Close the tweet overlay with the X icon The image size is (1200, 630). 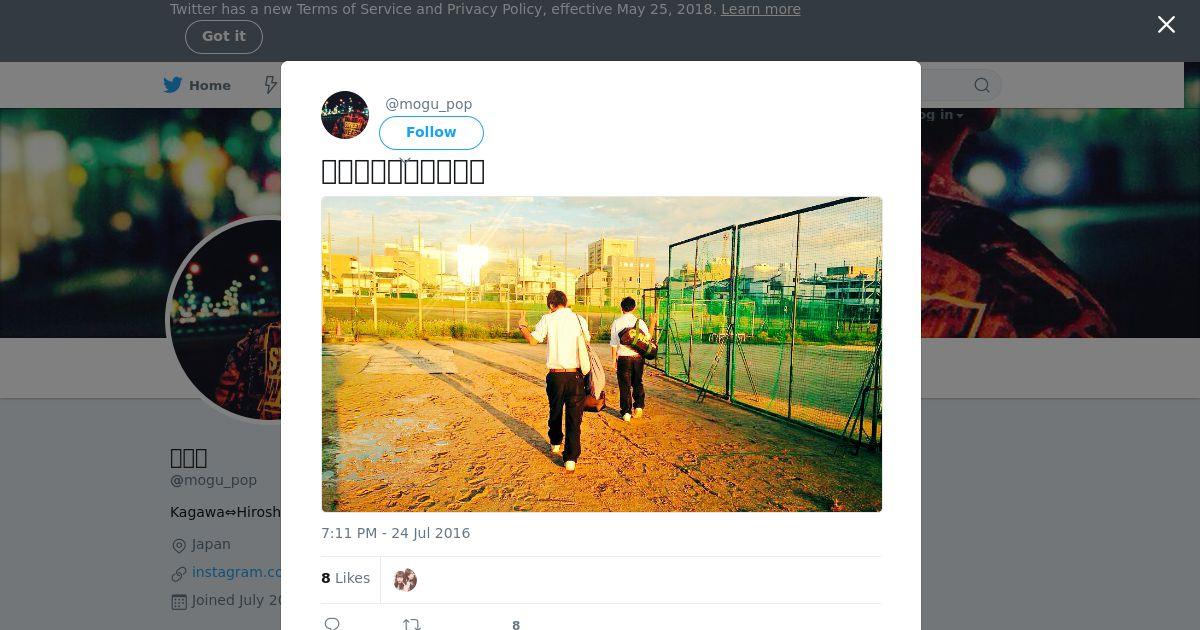pos(1166,25)
